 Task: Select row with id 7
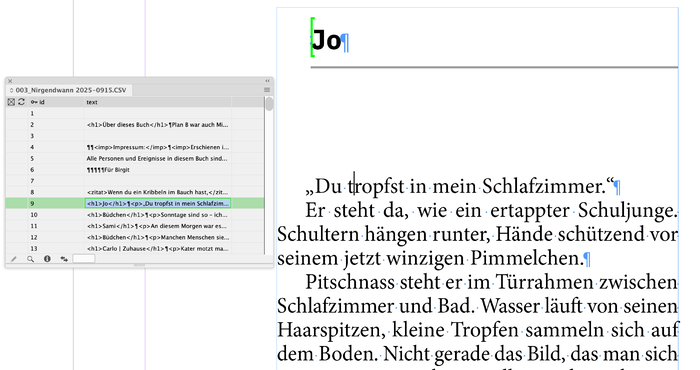click(x=135, y=181)
